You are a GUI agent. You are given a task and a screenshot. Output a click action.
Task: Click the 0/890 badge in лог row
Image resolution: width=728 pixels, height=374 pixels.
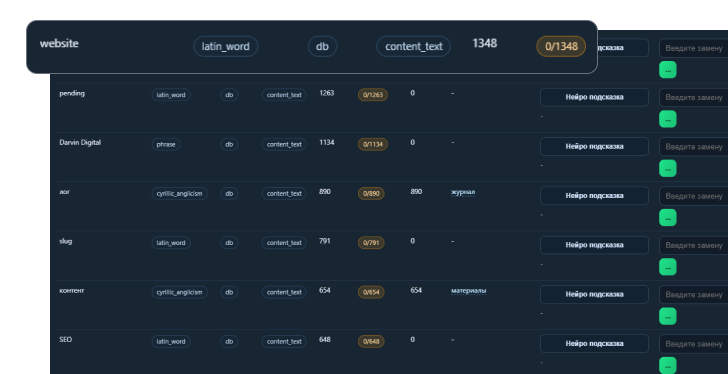(x=371, y=193)
